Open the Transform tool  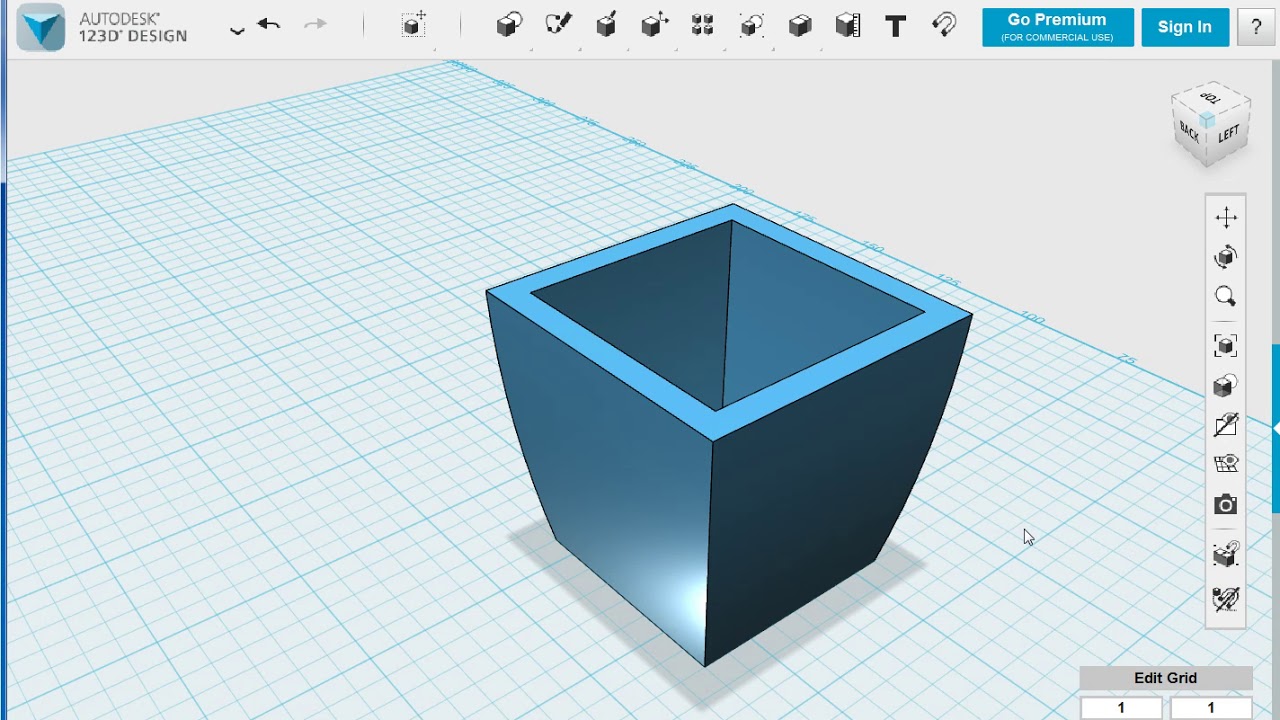414,25
